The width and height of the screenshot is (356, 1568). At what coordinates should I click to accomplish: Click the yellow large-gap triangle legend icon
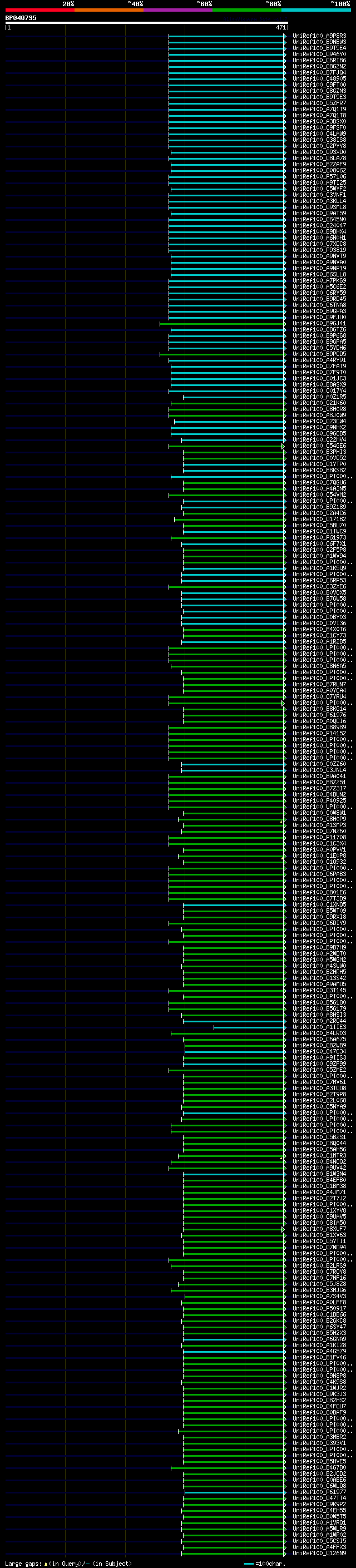point(46,1563)
